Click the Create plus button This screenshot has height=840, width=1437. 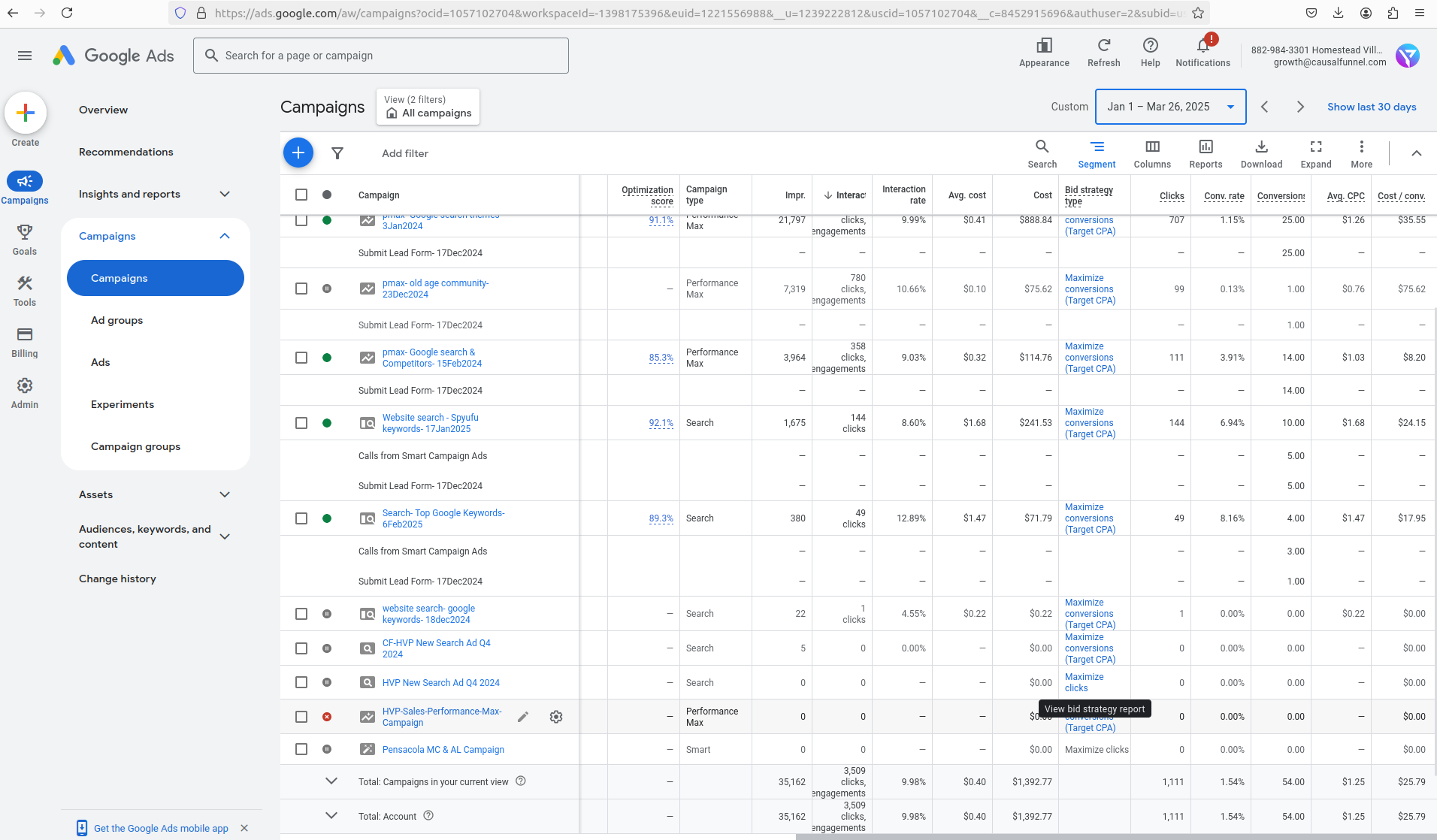click(26, 113)
